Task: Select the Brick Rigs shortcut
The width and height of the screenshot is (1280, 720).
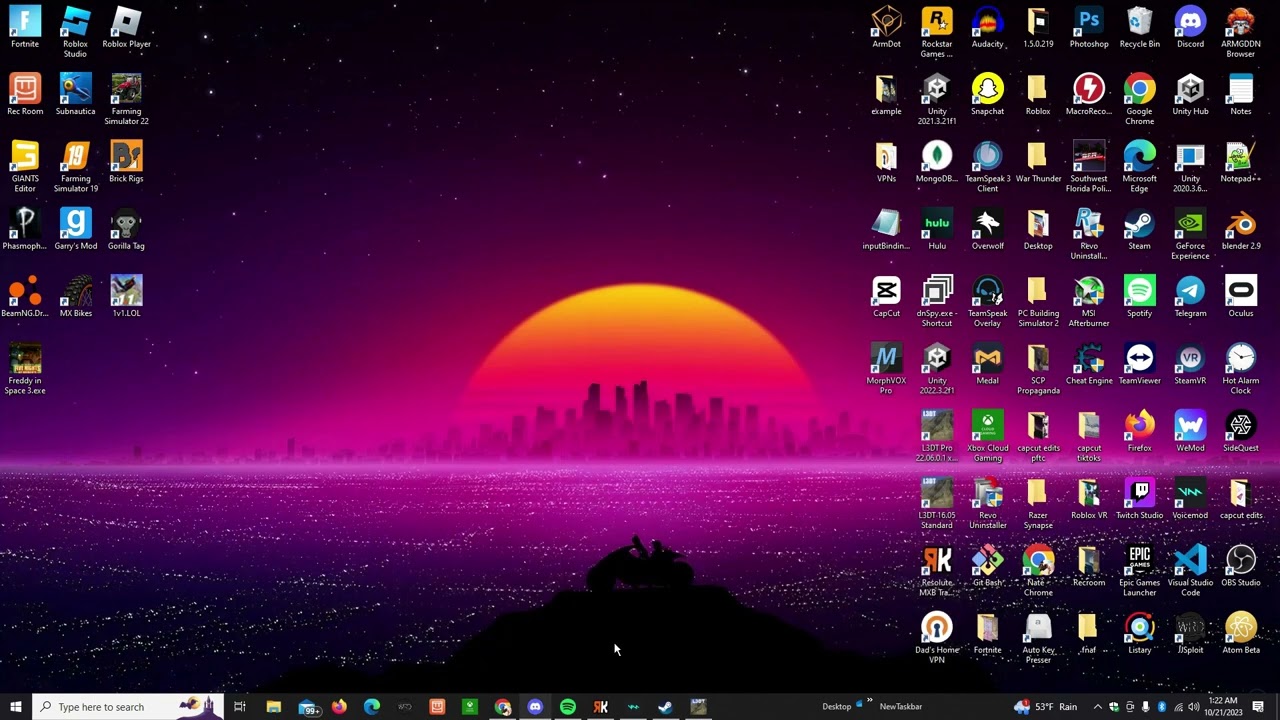Action: tap(126, 162)
